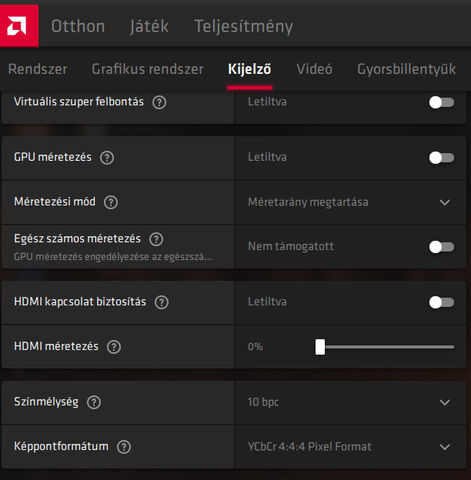Switch to the Videó tab
The image size is (471, 480).
click(x=314, y=69)
